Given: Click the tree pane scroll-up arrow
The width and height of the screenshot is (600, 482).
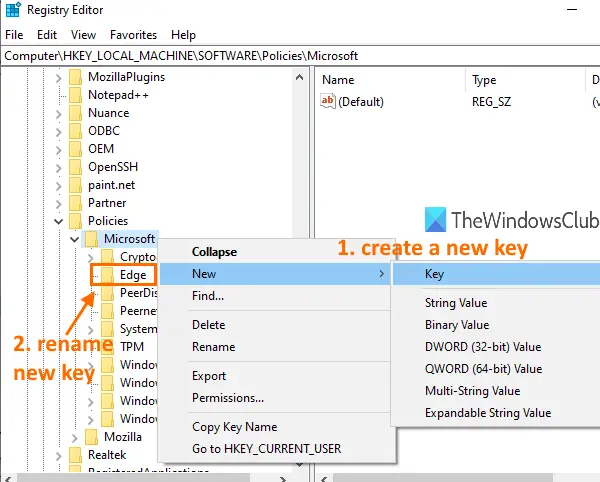Looking at the screenshot, I should 300,77.
